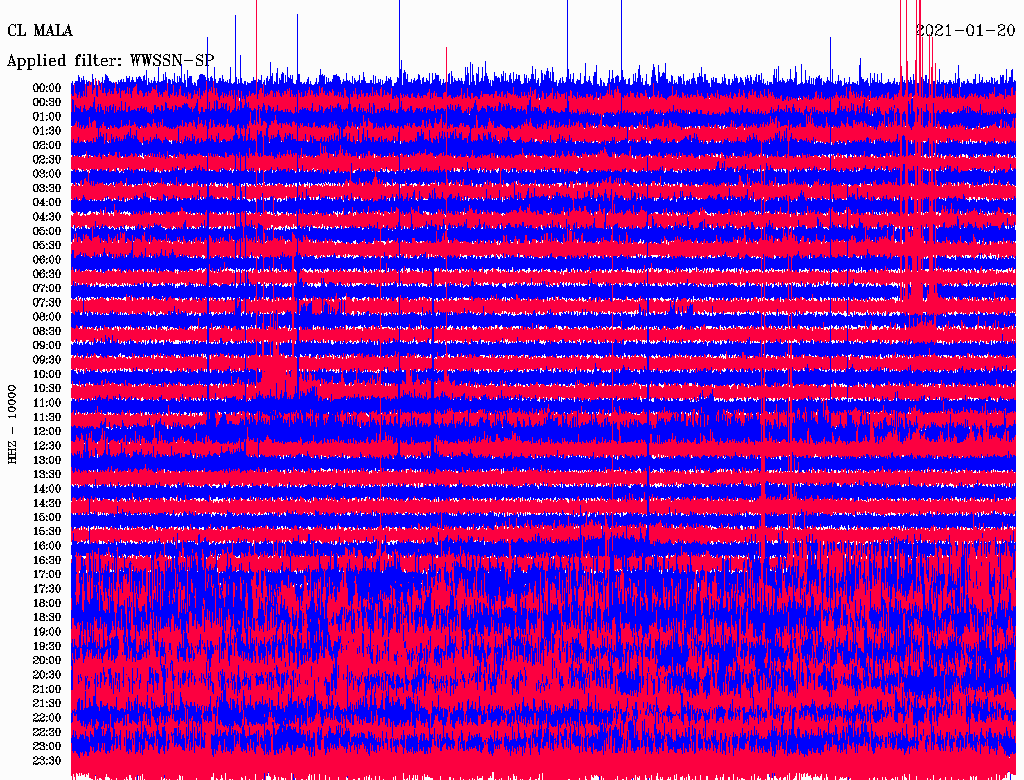This screenshot has width=1024, height=780.
Task: Select the 22:00 time label
Action: pyautogui.click(x=47, y=718)
